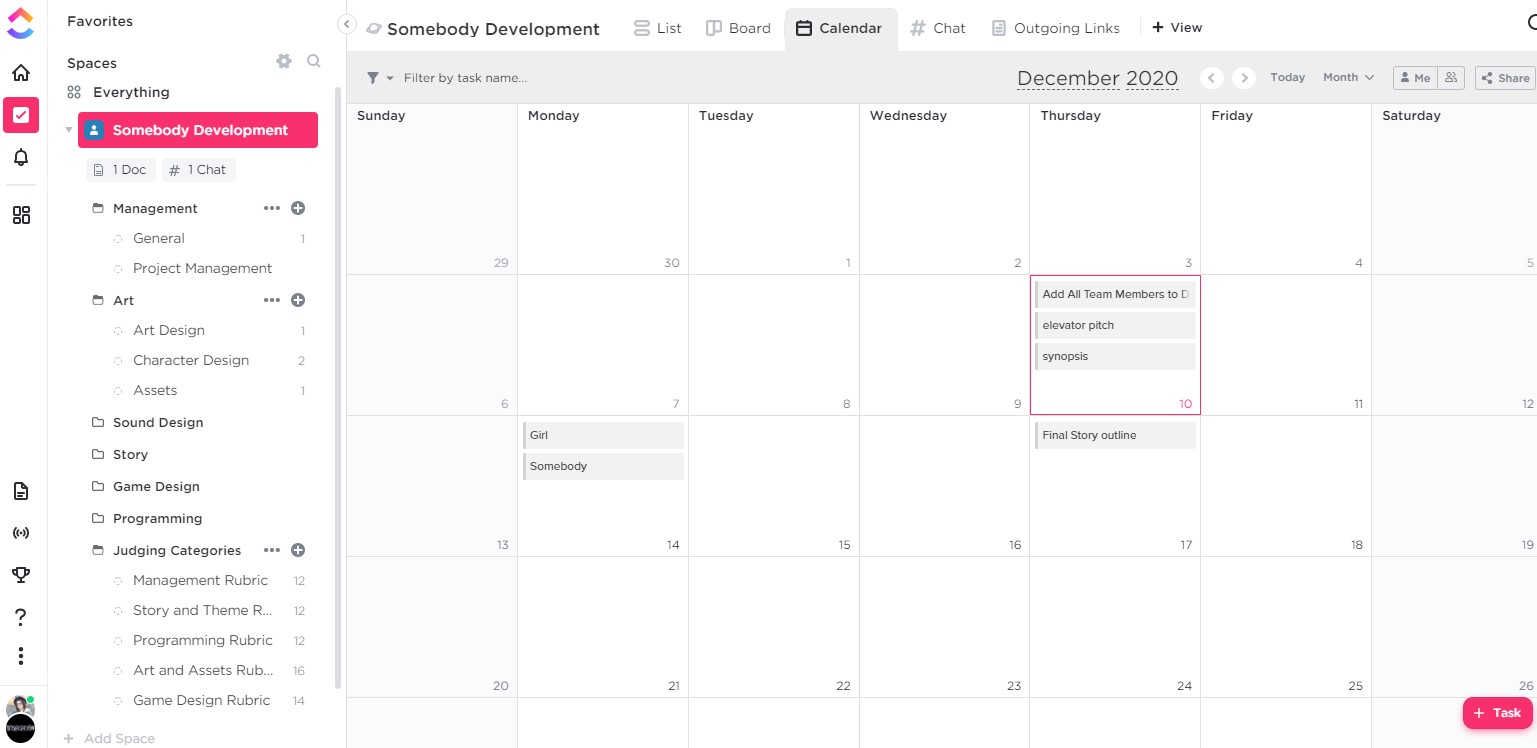1537x748 pixels.
Task: Open the Month view dropdown
Action: coord(1348,78)
